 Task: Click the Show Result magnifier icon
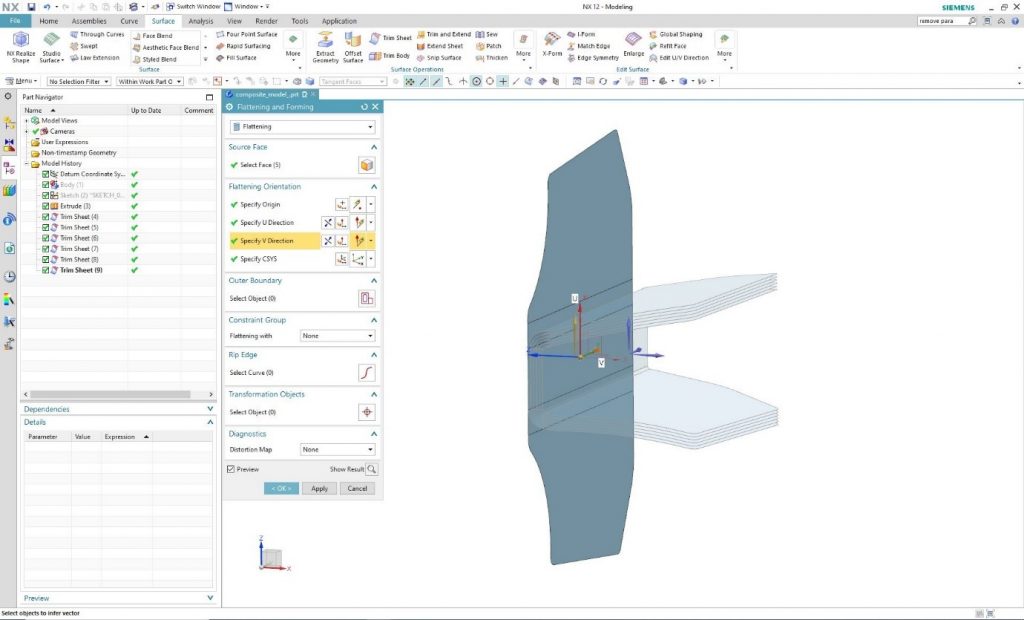click(372, 469)
